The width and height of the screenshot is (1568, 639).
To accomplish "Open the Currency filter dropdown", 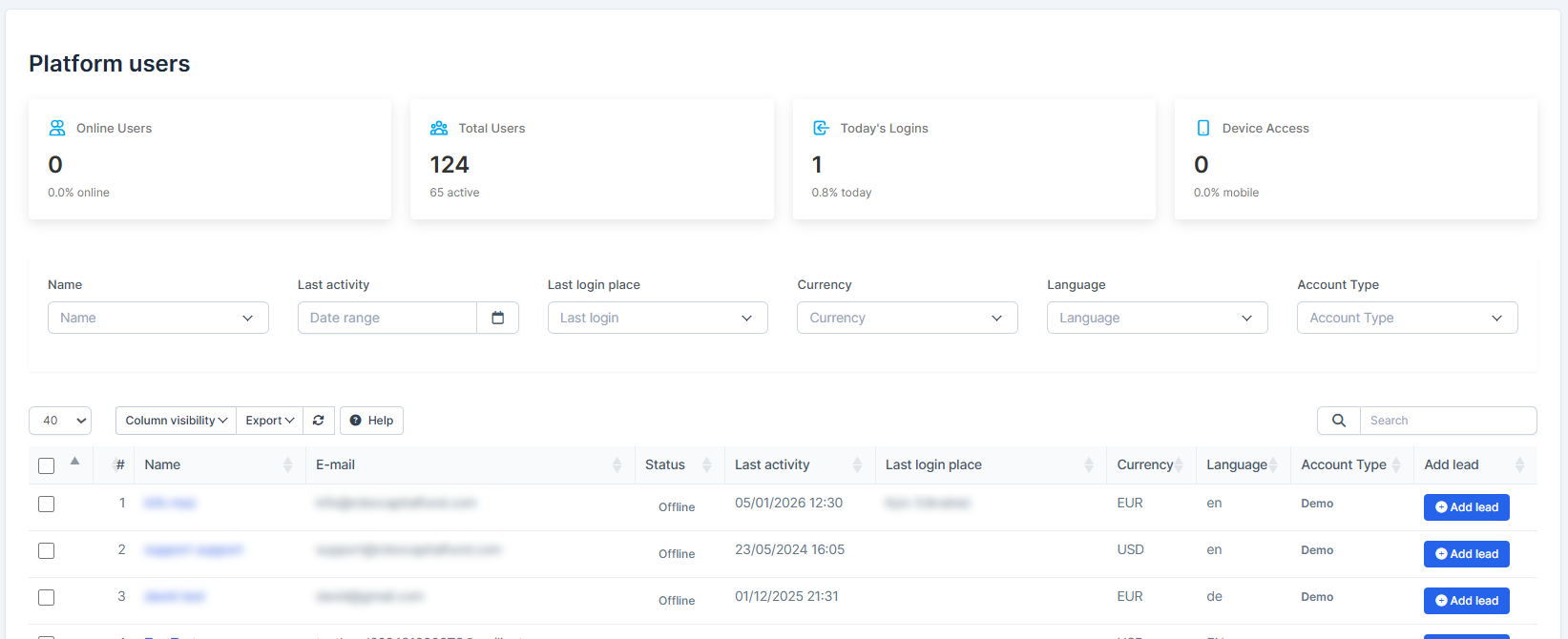I will click(x=907, y=318).
